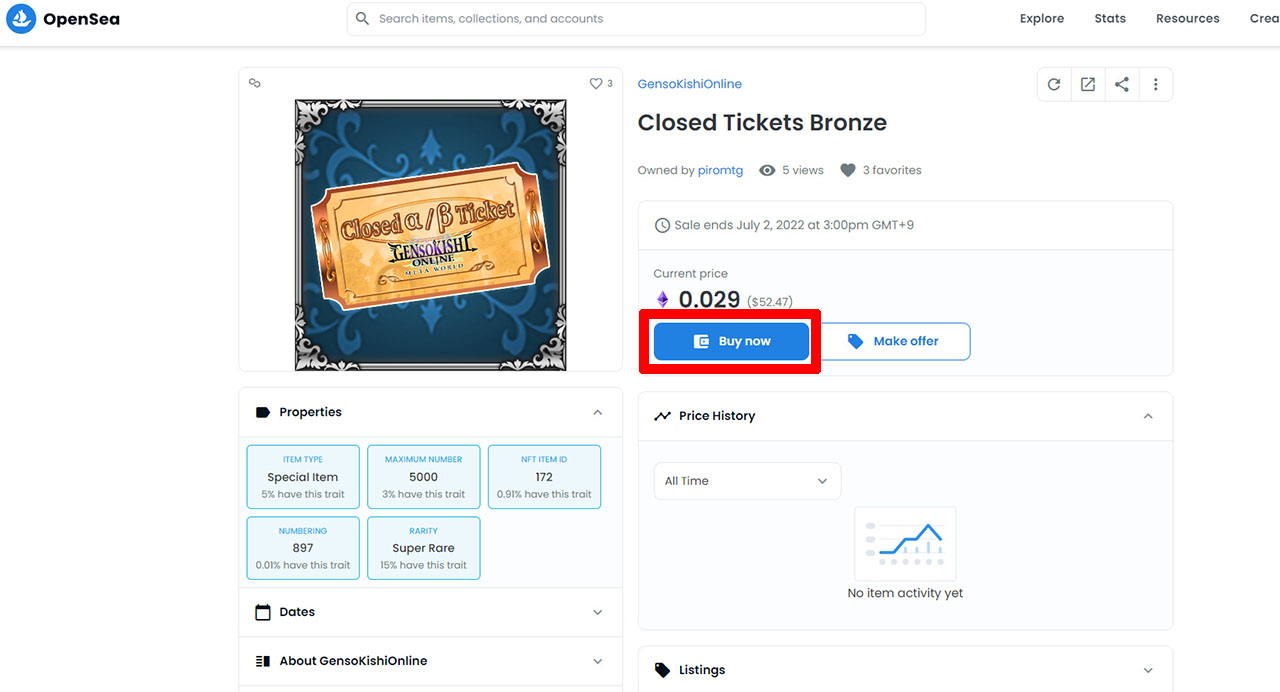1280x692 pixels.
Task: Open the Explore menu
Action: (1042, 19)
